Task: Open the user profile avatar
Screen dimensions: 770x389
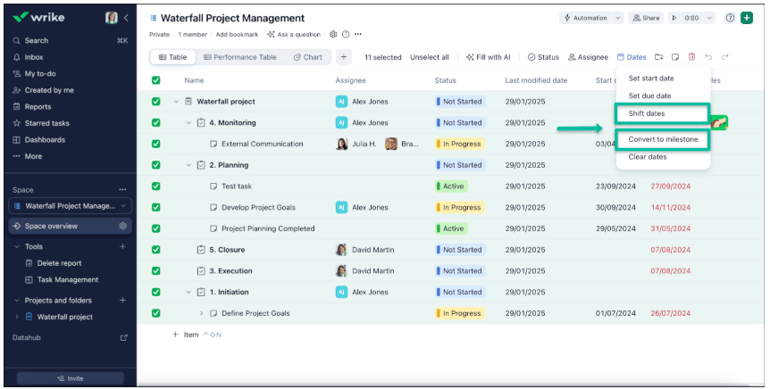Action: coord(111,18)
